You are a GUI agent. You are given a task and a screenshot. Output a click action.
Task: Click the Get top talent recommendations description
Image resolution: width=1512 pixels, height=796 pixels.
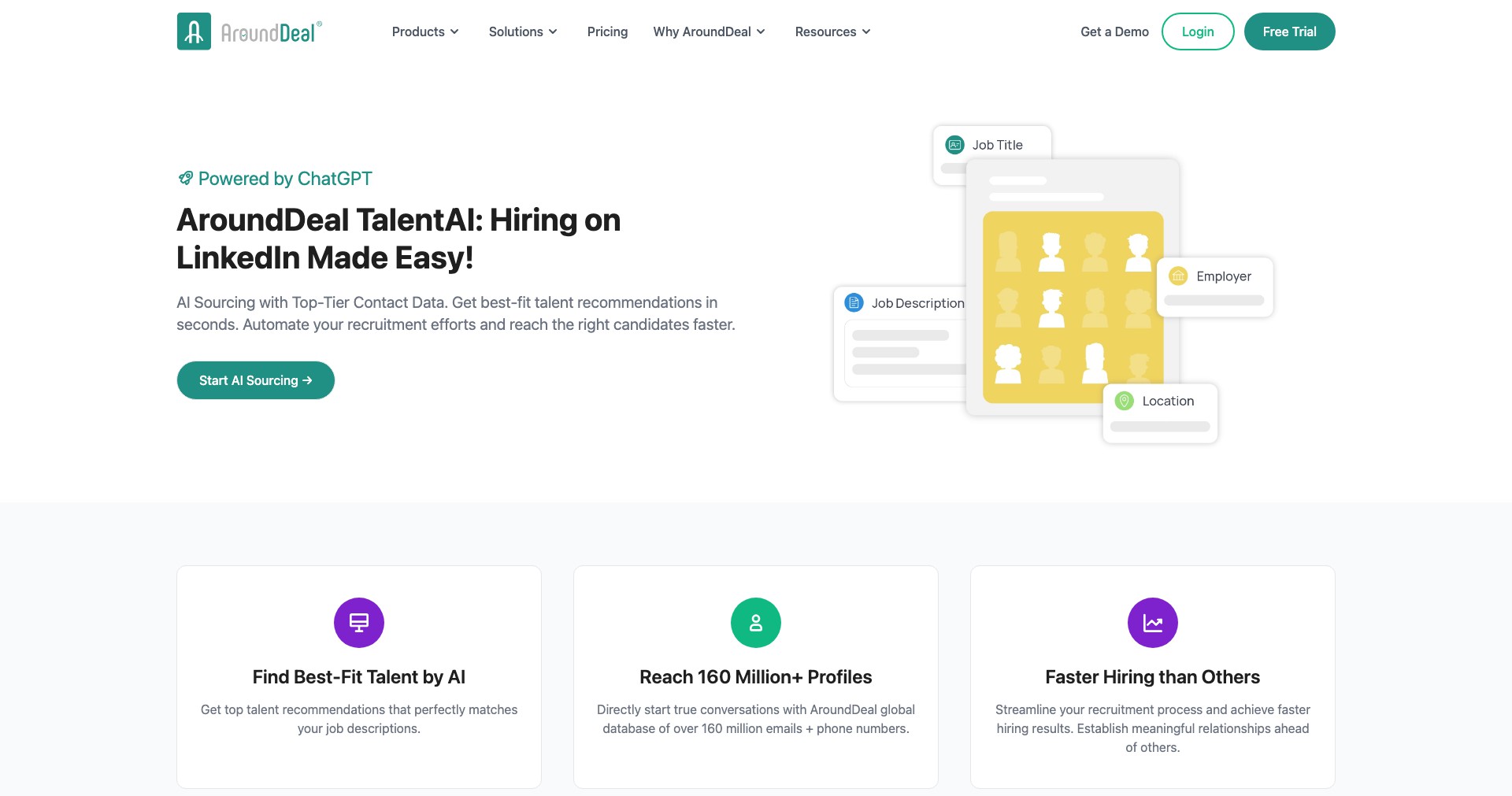(359, 719)
